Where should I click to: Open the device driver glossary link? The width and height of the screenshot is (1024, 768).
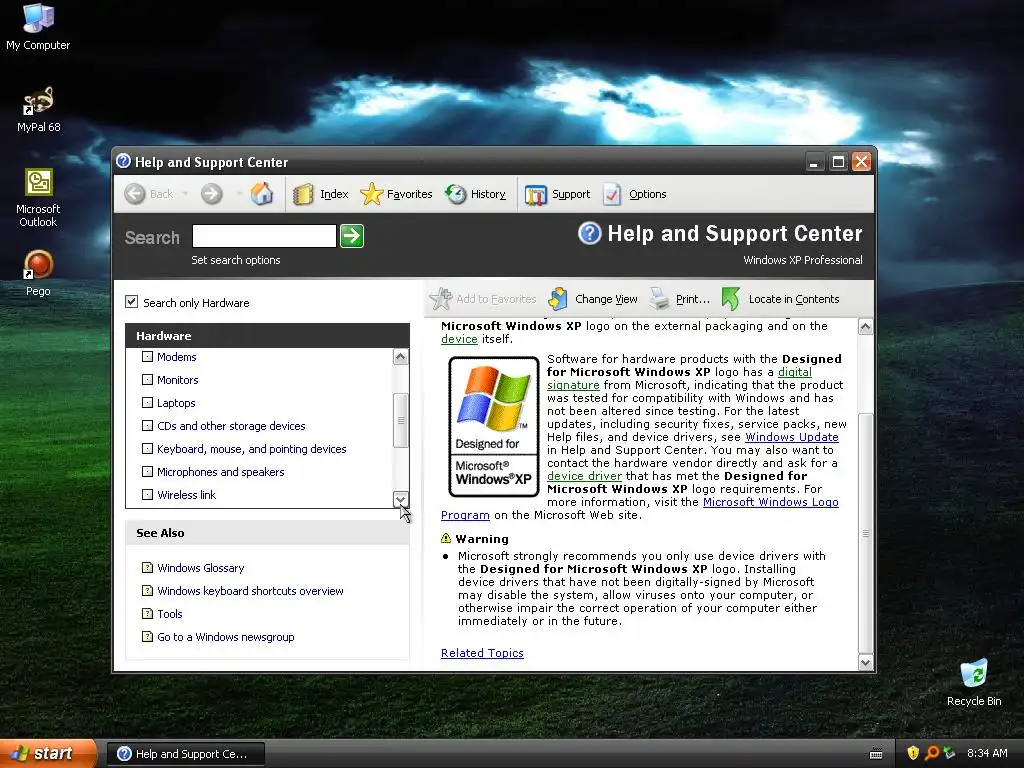tap(584, 476)
